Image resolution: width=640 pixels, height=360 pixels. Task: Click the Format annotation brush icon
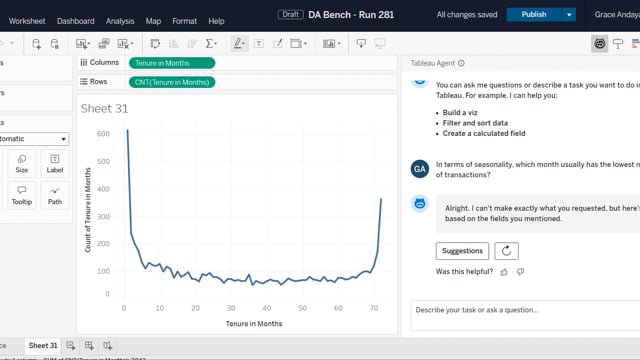(278, 44)
